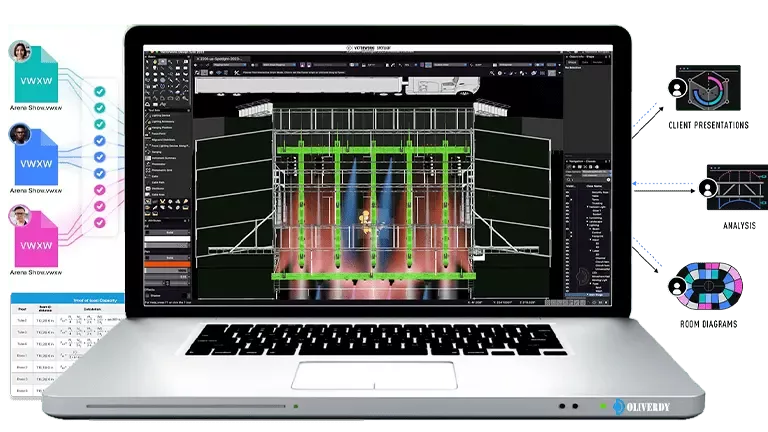Image resolution: width=768 pixels, height=432 pixels.
Task: Open the teal Arena Show.vwxw file icon
Action: tap(36, 75)
